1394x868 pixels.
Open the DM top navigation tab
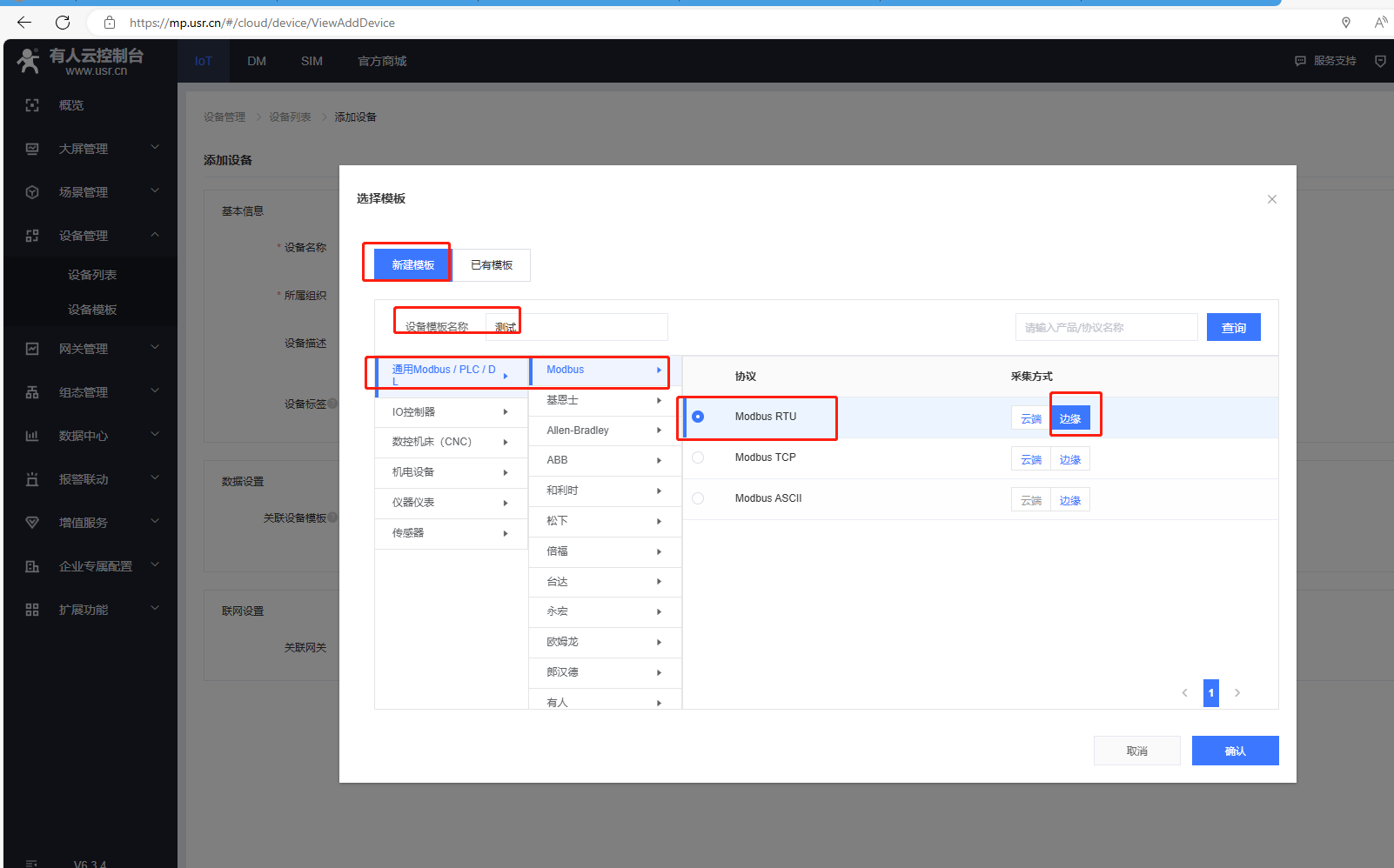(257, 61)
